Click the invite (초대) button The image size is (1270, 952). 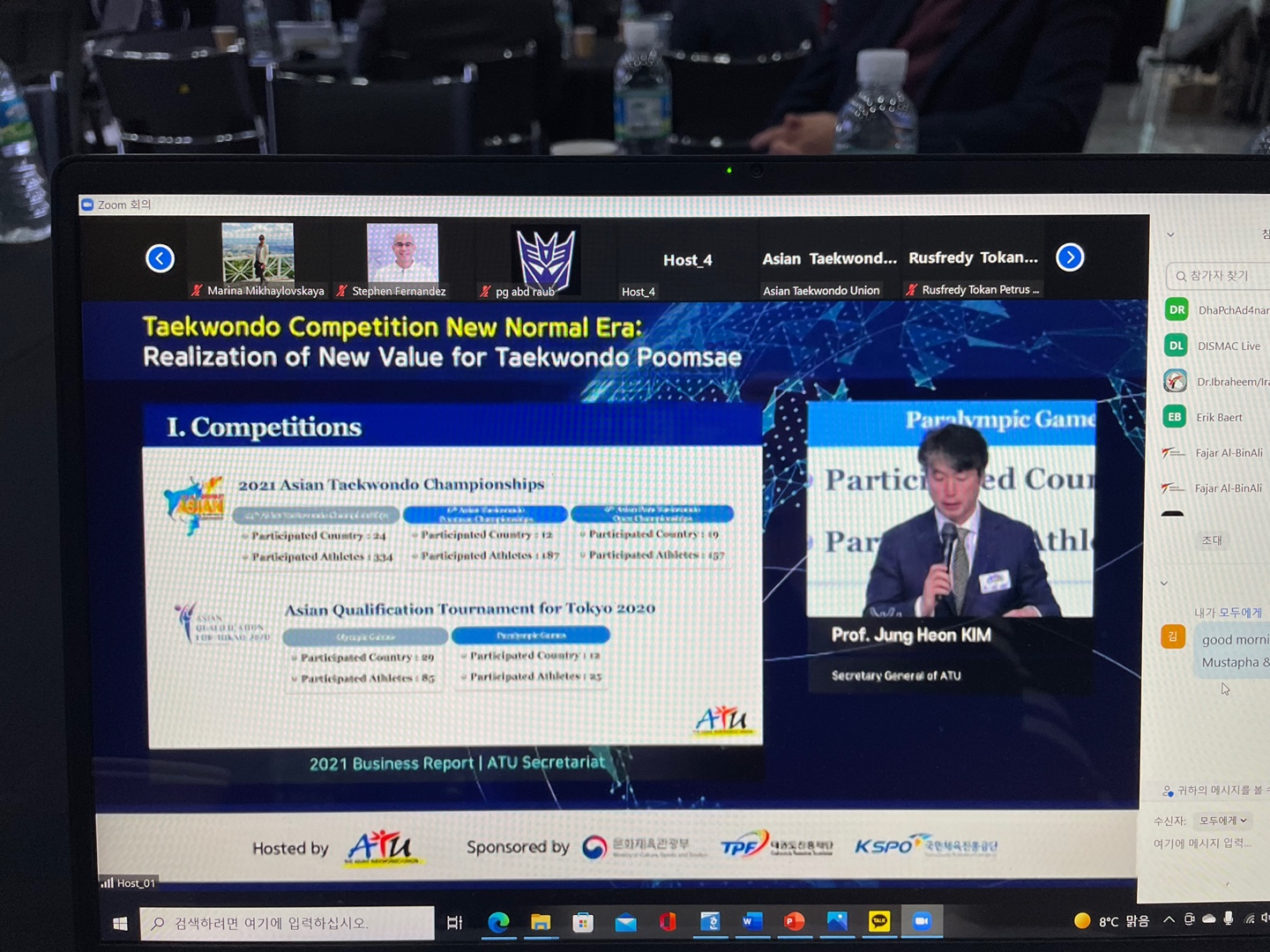[1212, 540]
